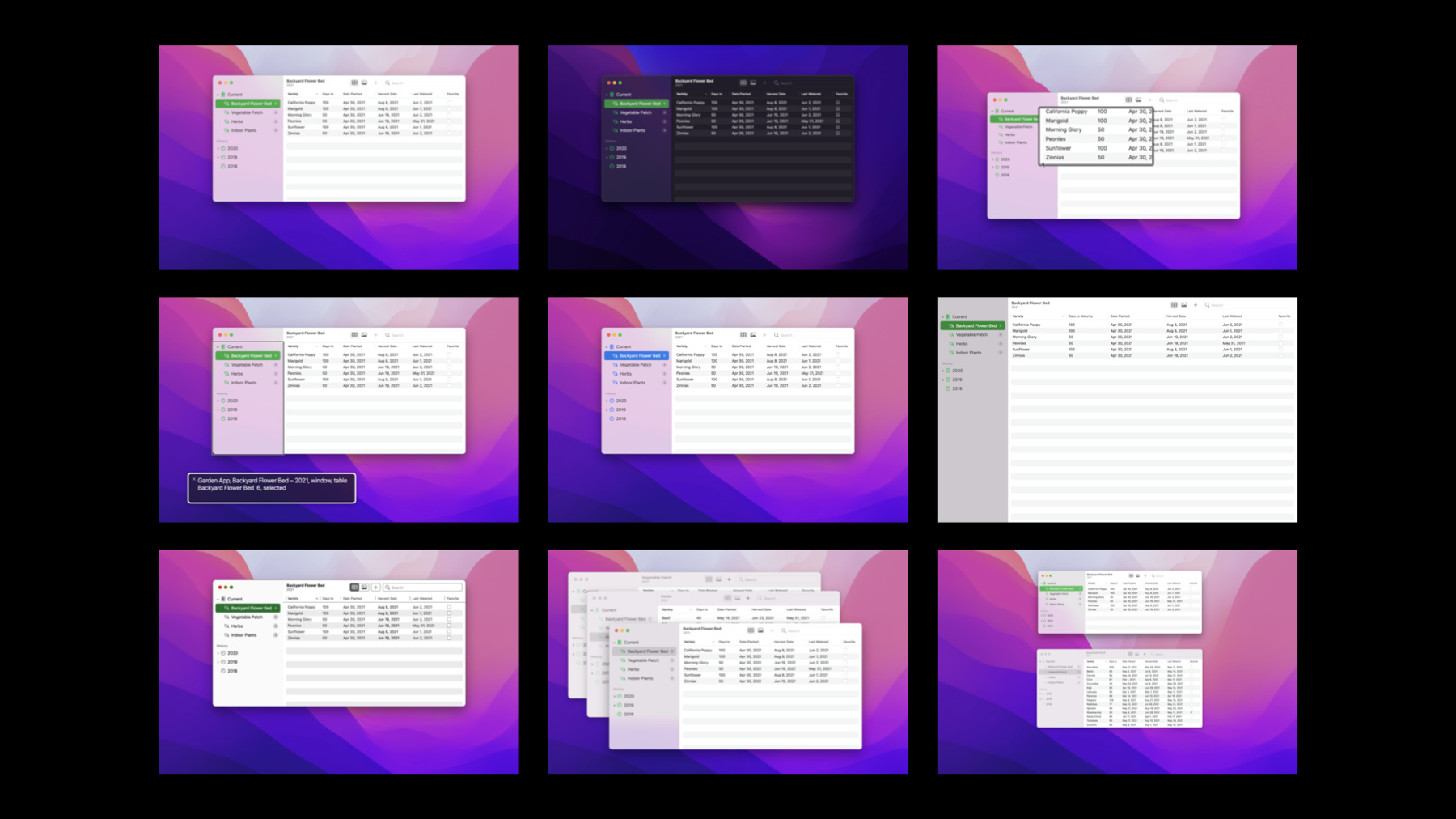
Task: Click Favorite column header in full-screen window
Action: (x=1285, y=316)
